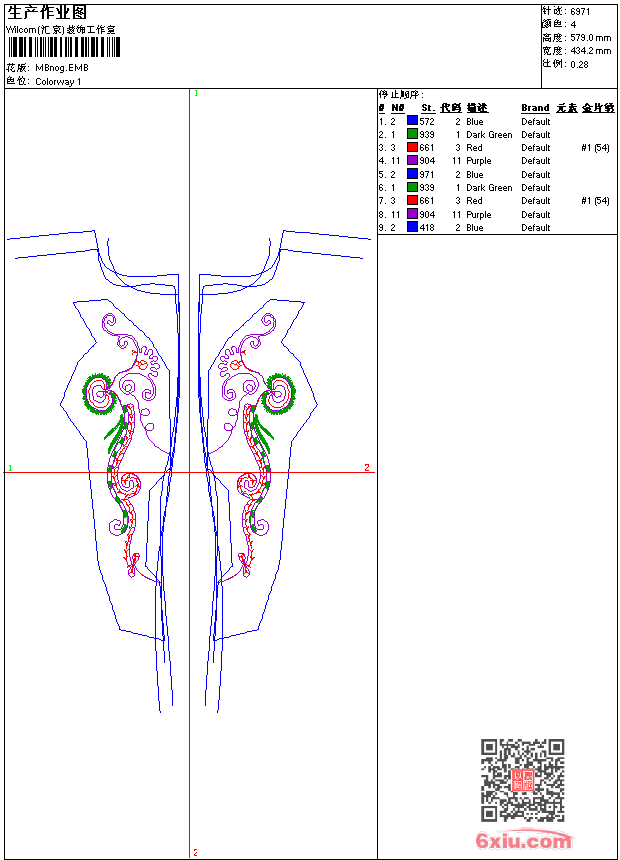Image resolution: width=620 pixels, height=860 pixels.
Task: Click the 'Colorway 1' colorway value
Action: pyautogui.click(x=58, y=82)
